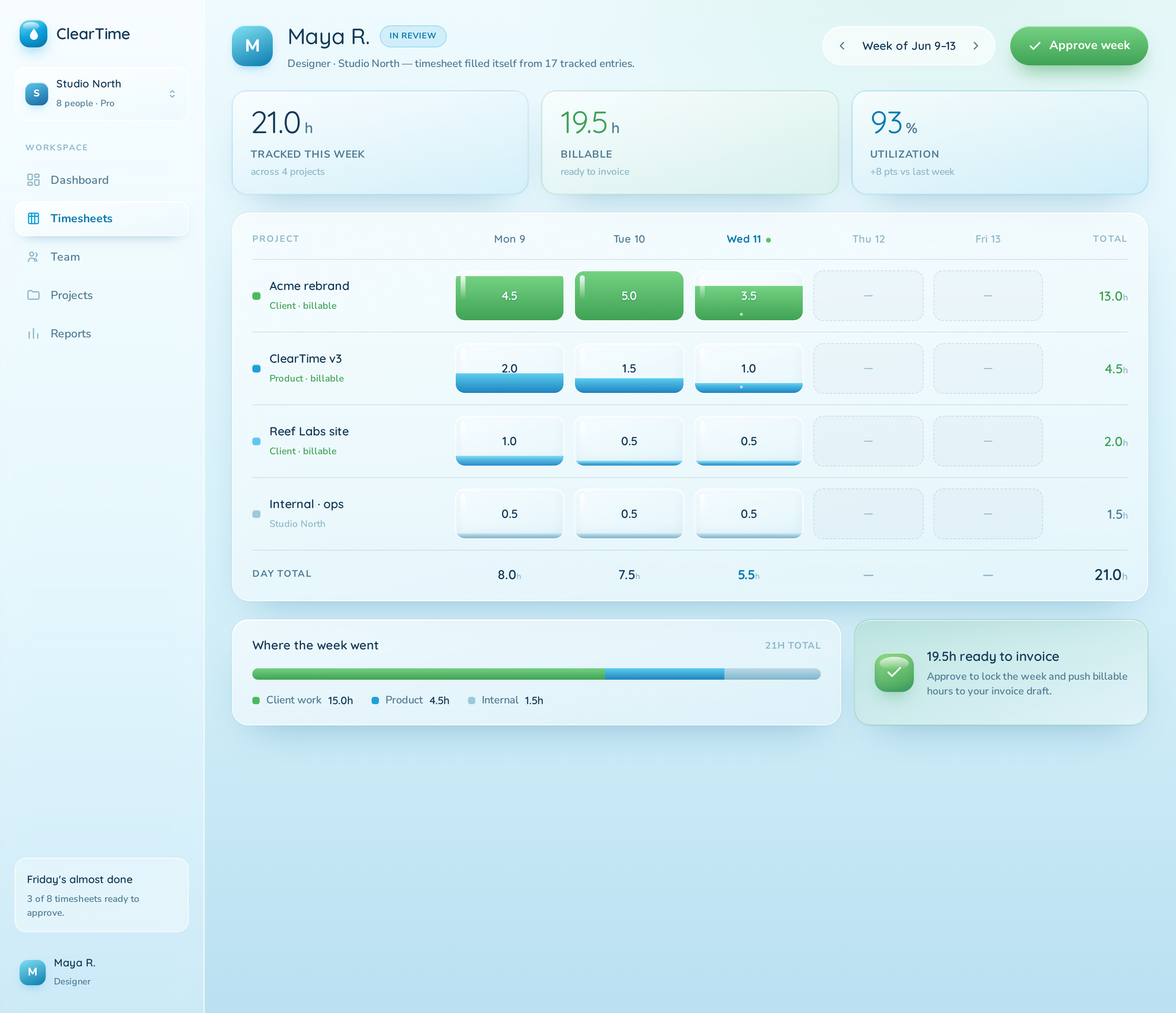The image size is (1176, 1013).
Task: Approve the week with the green button
Action: [1078, 45]
